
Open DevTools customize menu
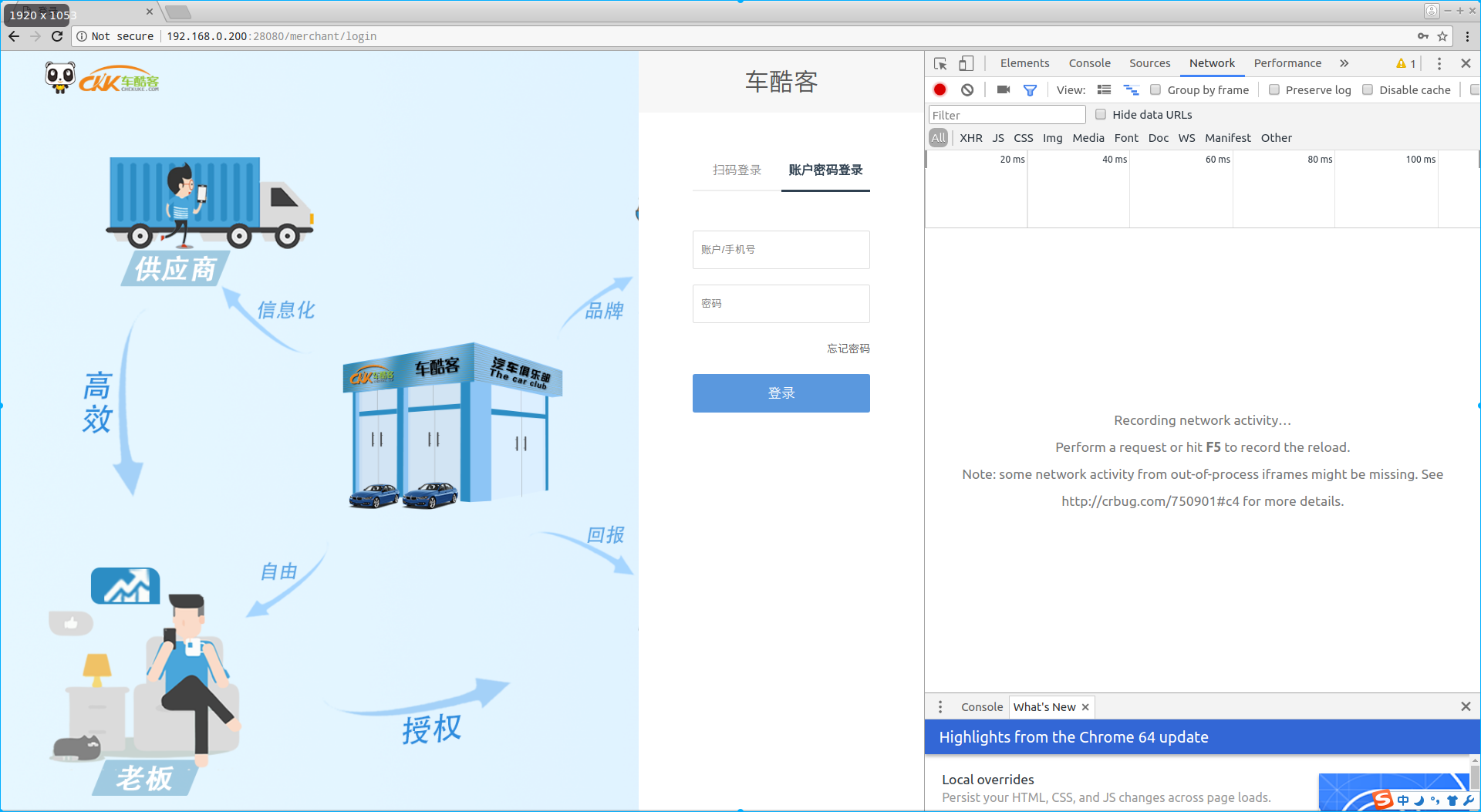[x=1439, y=63]
